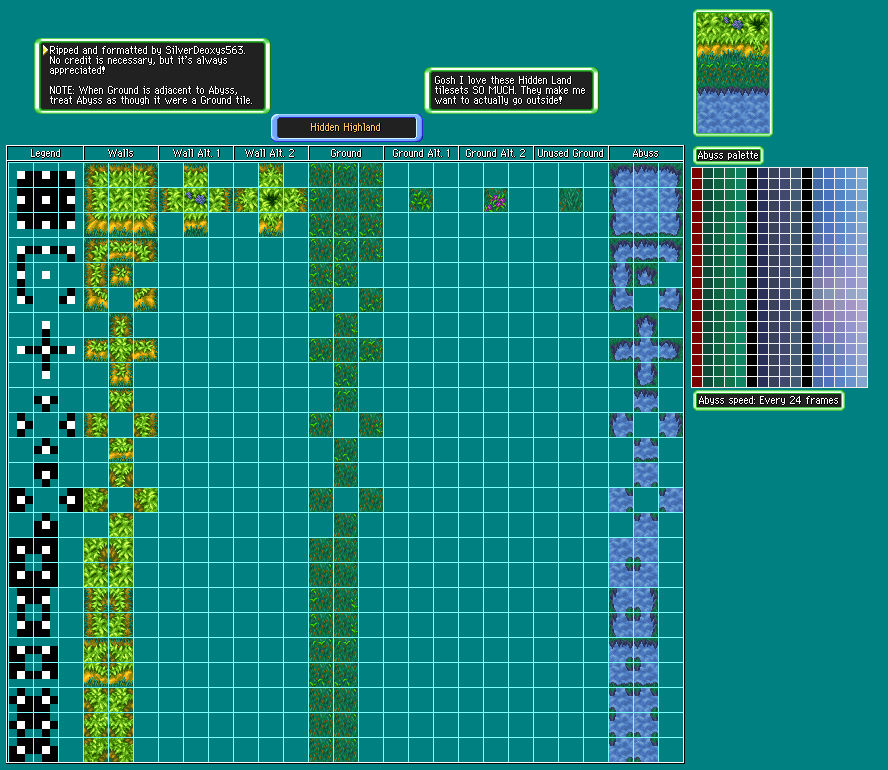Click the "Hidden Highland" title banner
This screenshot has height=770, width=888.
(347, 127)
